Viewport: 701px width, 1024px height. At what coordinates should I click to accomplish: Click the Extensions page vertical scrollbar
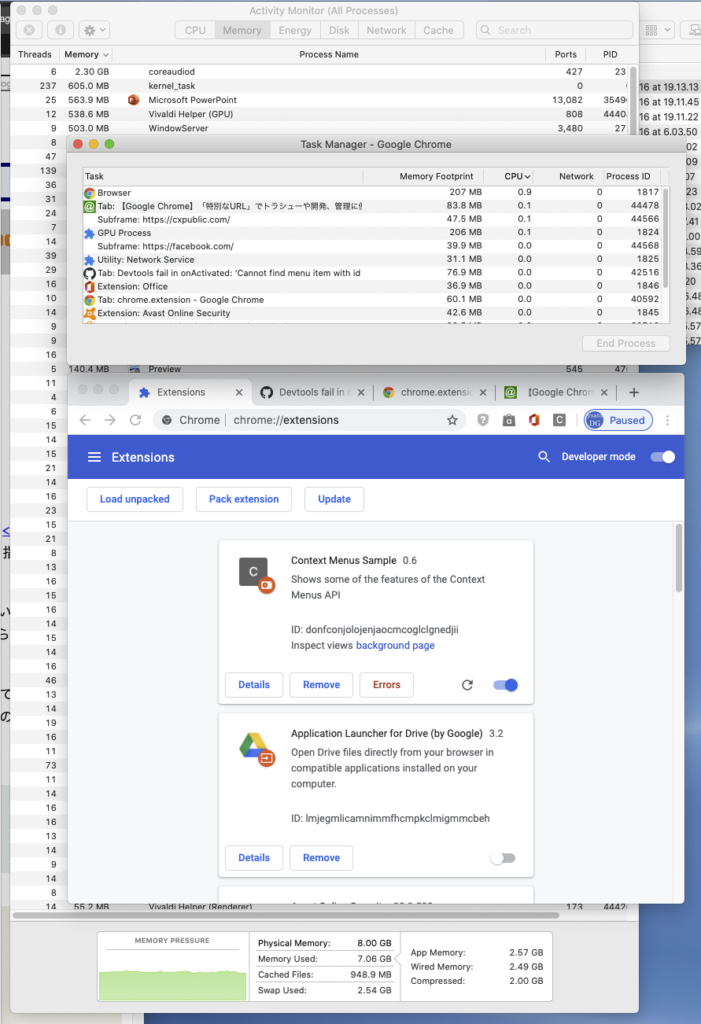point(679,560)
